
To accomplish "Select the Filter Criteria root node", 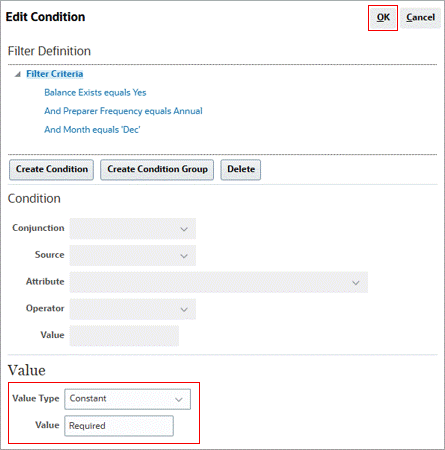I will (55, 74).
